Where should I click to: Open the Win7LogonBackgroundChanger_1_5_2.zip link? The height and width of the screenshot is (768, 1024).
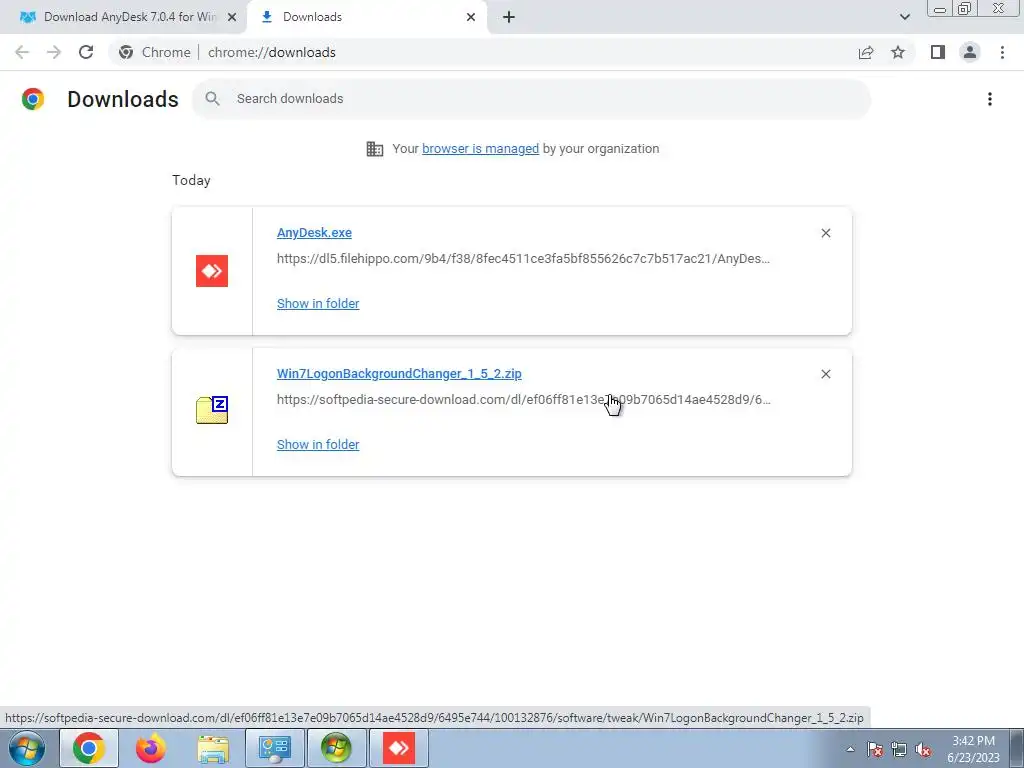(399, 374)
